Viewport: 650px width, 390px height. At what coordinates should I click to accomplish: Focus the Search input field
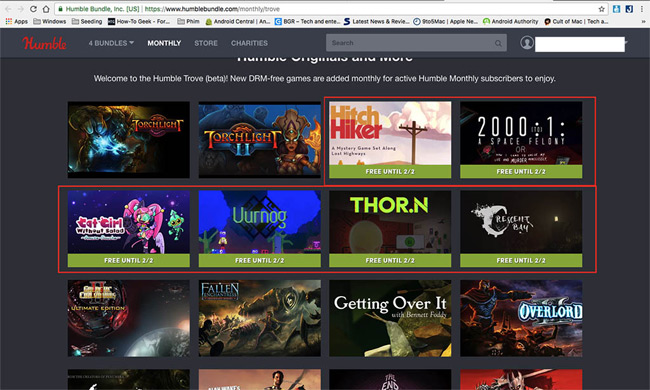point(416,43)
